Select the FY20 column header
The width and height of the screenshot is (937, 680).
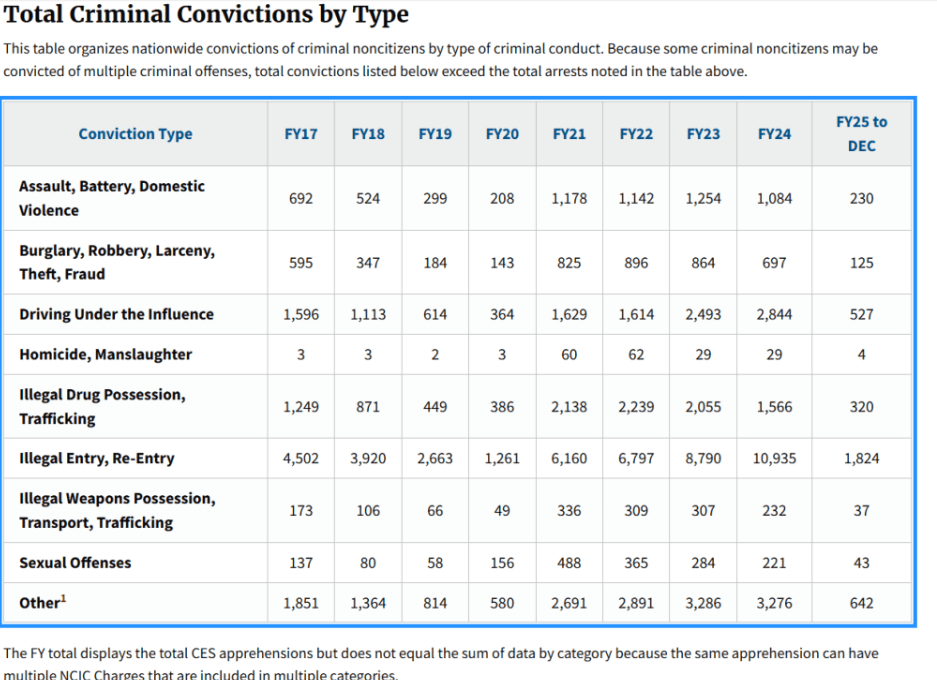pos(502,134)
